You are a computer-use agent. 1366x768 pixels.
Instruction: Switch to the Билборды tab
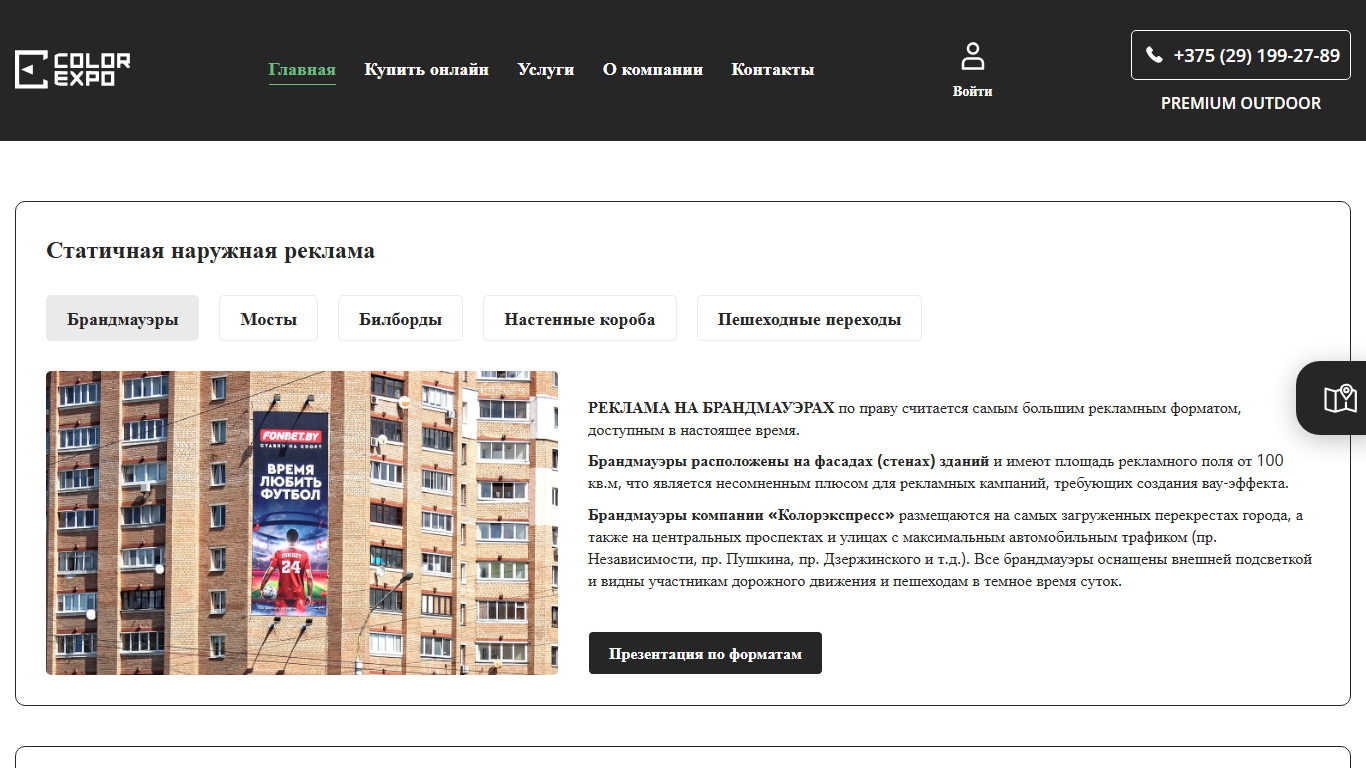[x=400, y=318]
